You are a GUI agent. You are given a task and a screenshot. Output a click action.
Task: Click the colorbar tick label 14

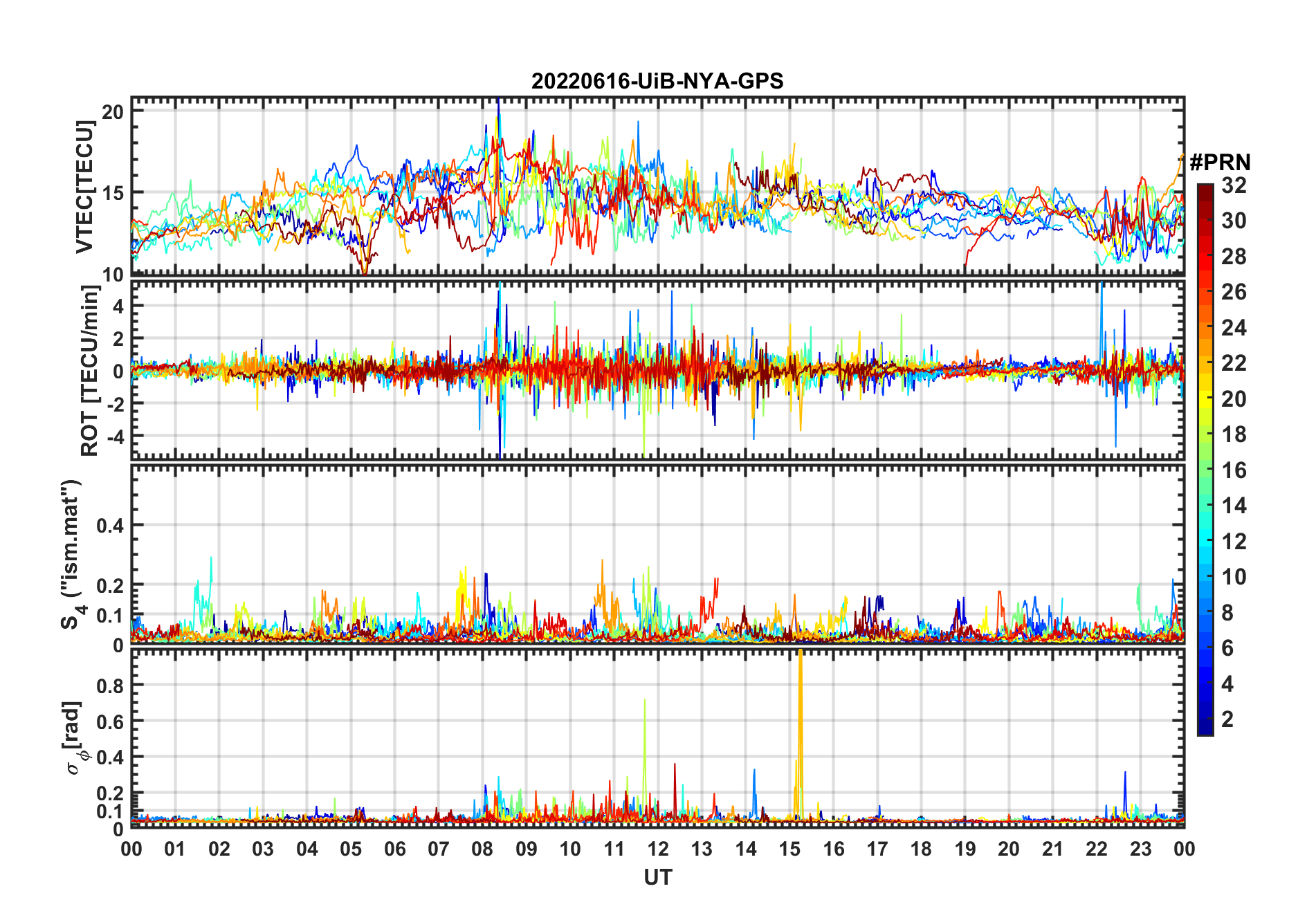point(1234,506)
